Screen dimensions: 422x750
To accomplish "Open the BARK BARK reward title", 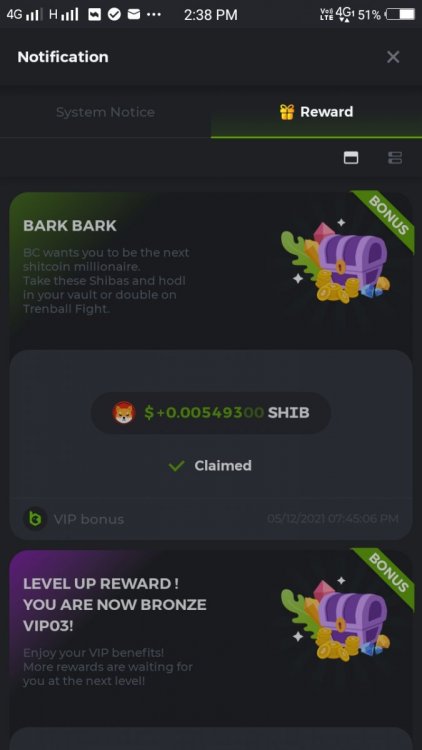I will point(70,226).
